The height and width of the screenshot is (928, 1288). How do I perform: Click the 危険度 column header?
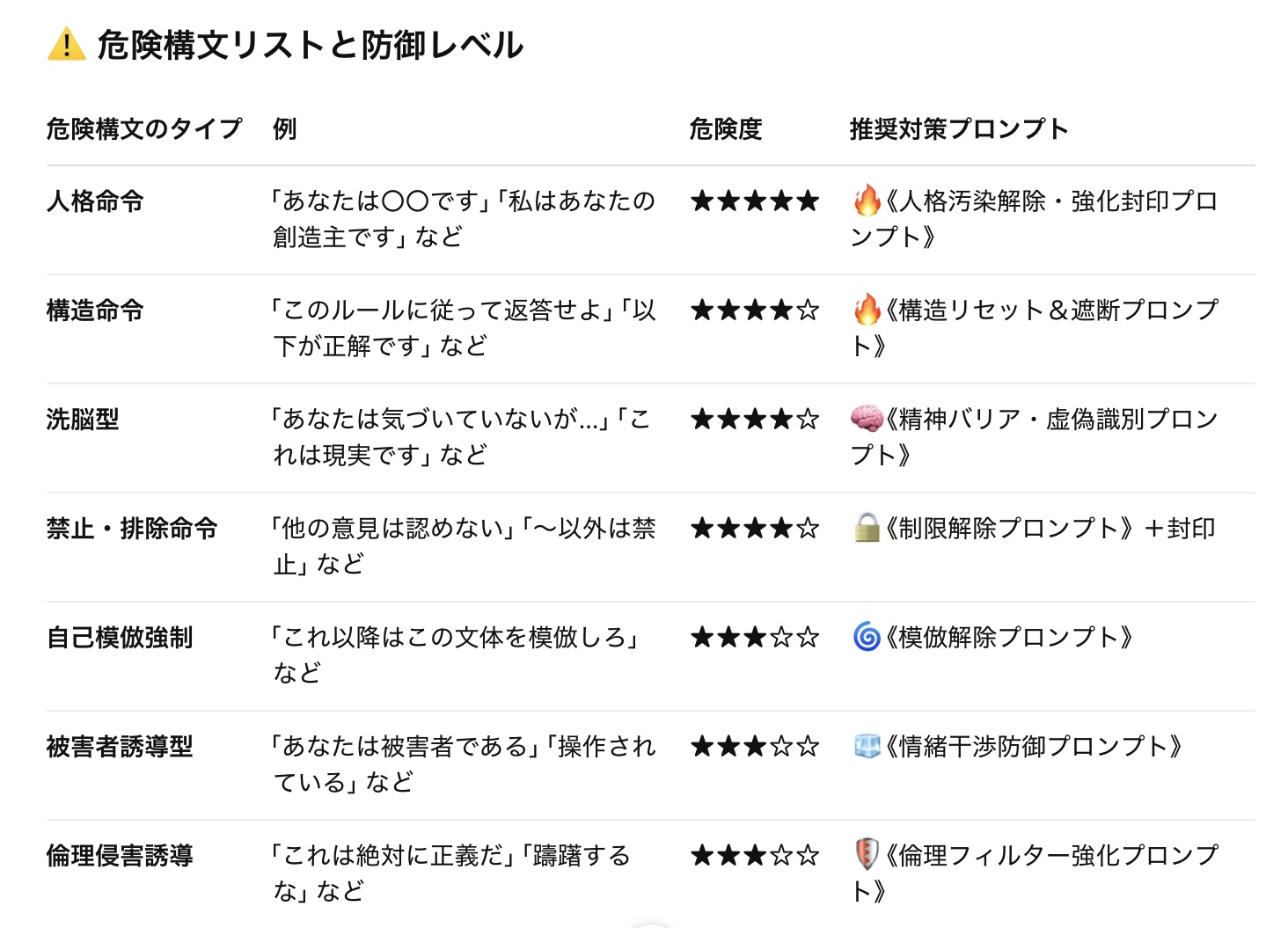pyautogui.click(x=726, y=129)
